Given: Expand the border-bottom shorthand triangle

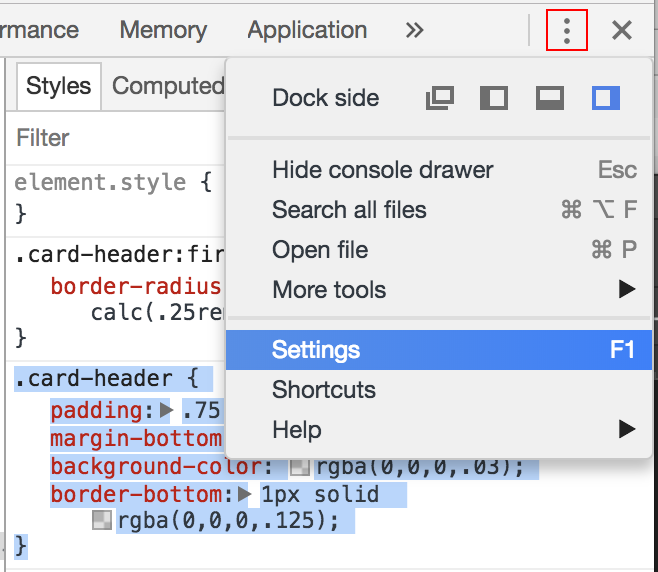Looking at the screenshot, I should 244,494.
